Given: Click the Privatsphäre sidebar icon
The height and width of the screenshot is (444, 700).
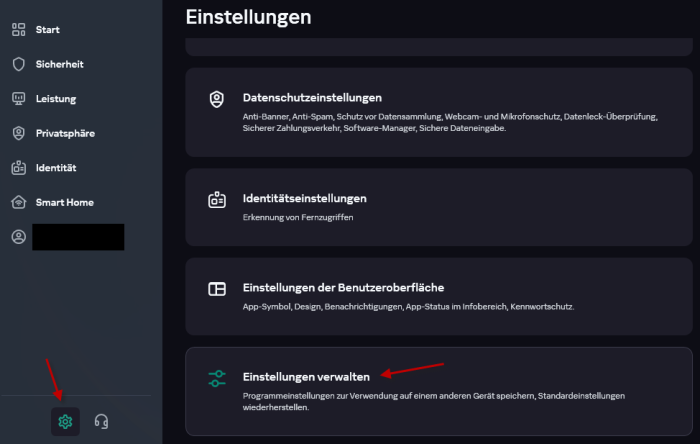Looking at the screenshot, I should pos(18,133).
